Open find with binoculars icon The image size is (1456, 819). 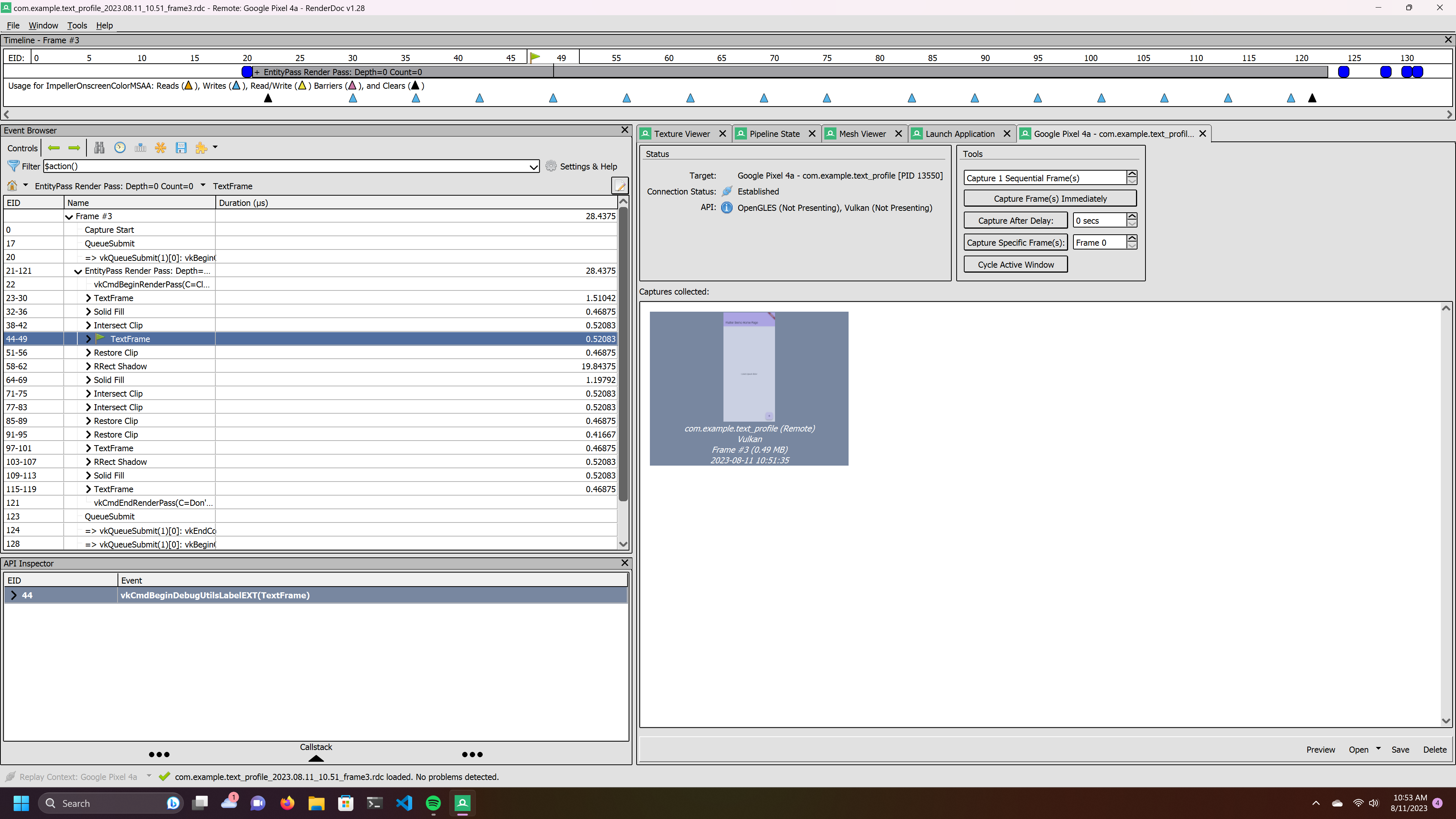click(x=99, y=148)
